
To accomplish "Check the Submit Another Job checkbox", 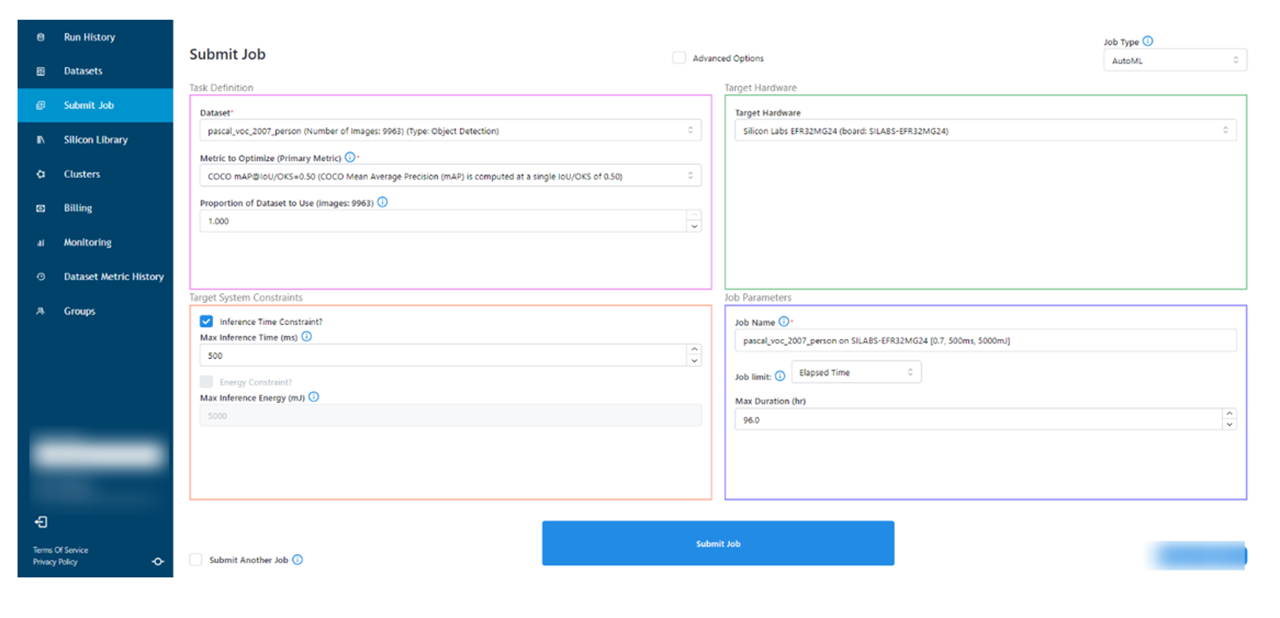I will point(195,560).
